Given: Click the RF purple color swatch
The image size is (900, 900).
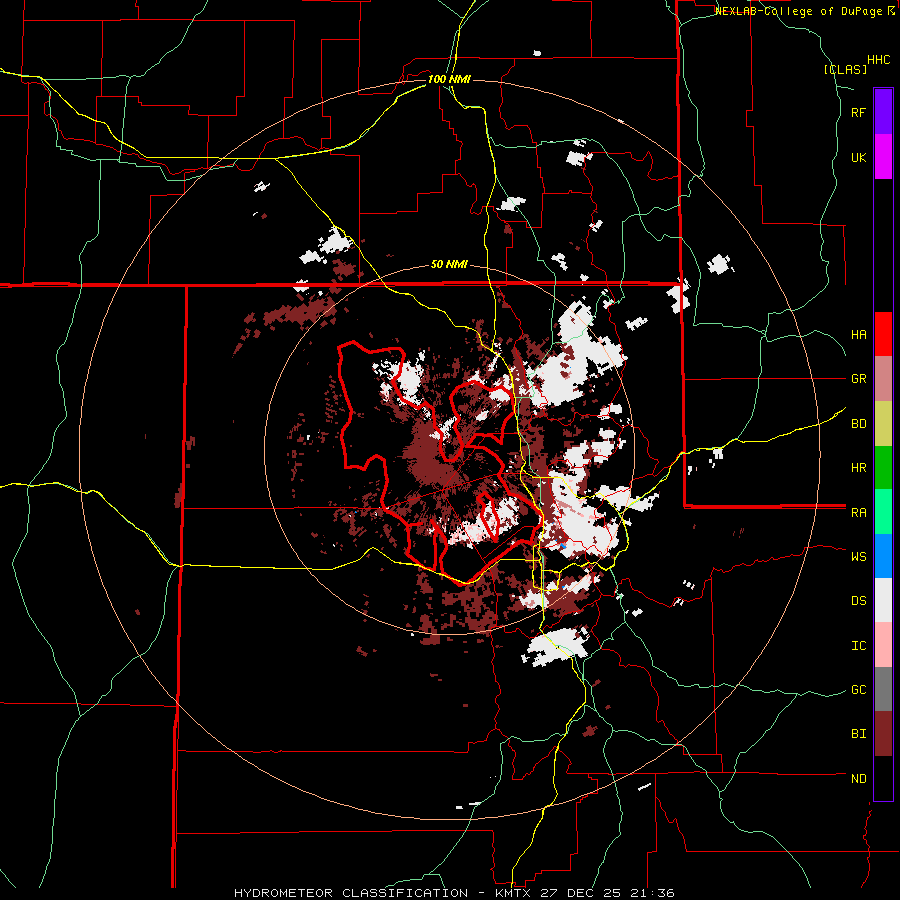Looking at the screenshot, I should (x=883, y=112).
